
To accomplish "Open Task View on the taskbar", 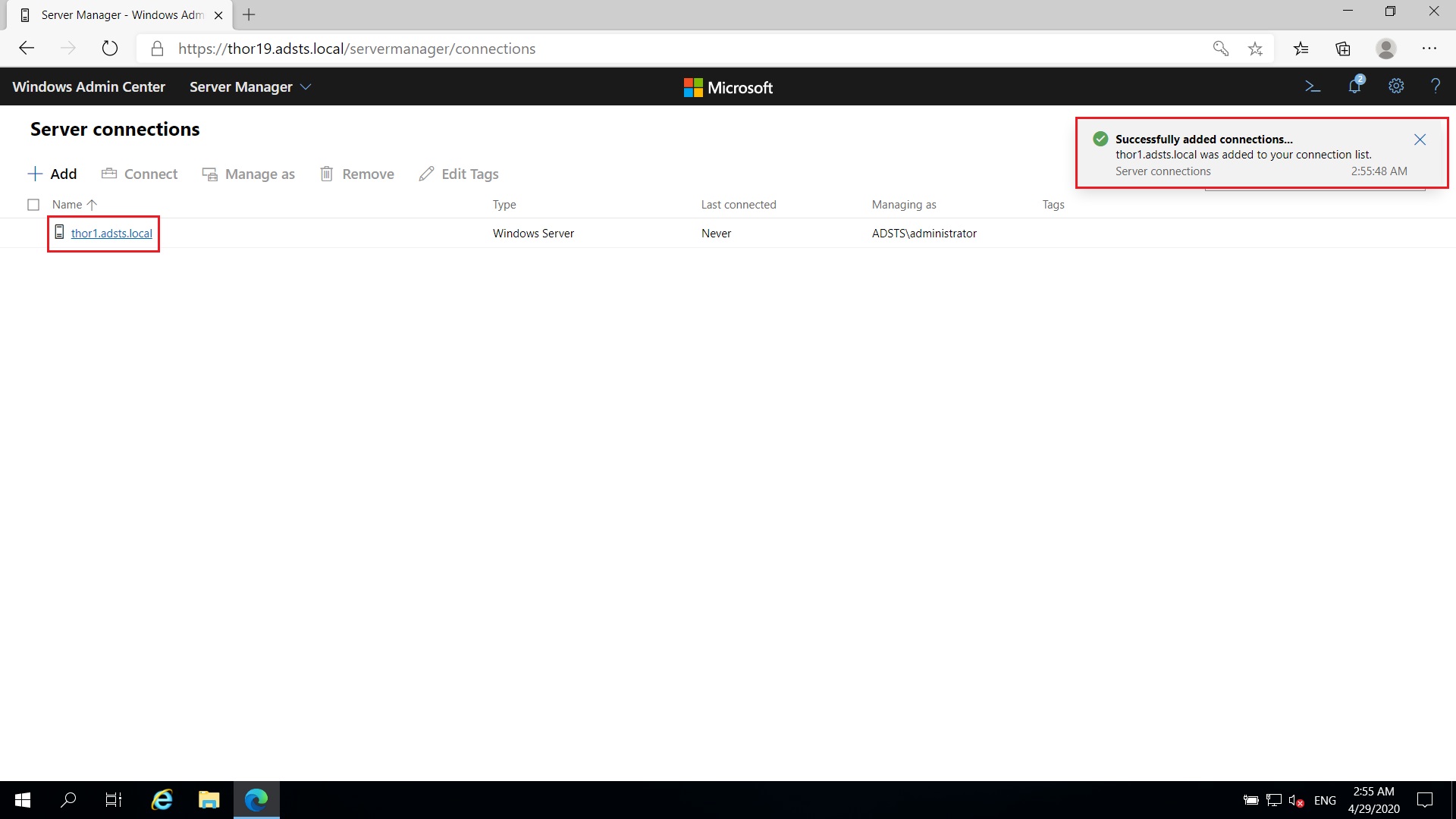I will (114, 800).
